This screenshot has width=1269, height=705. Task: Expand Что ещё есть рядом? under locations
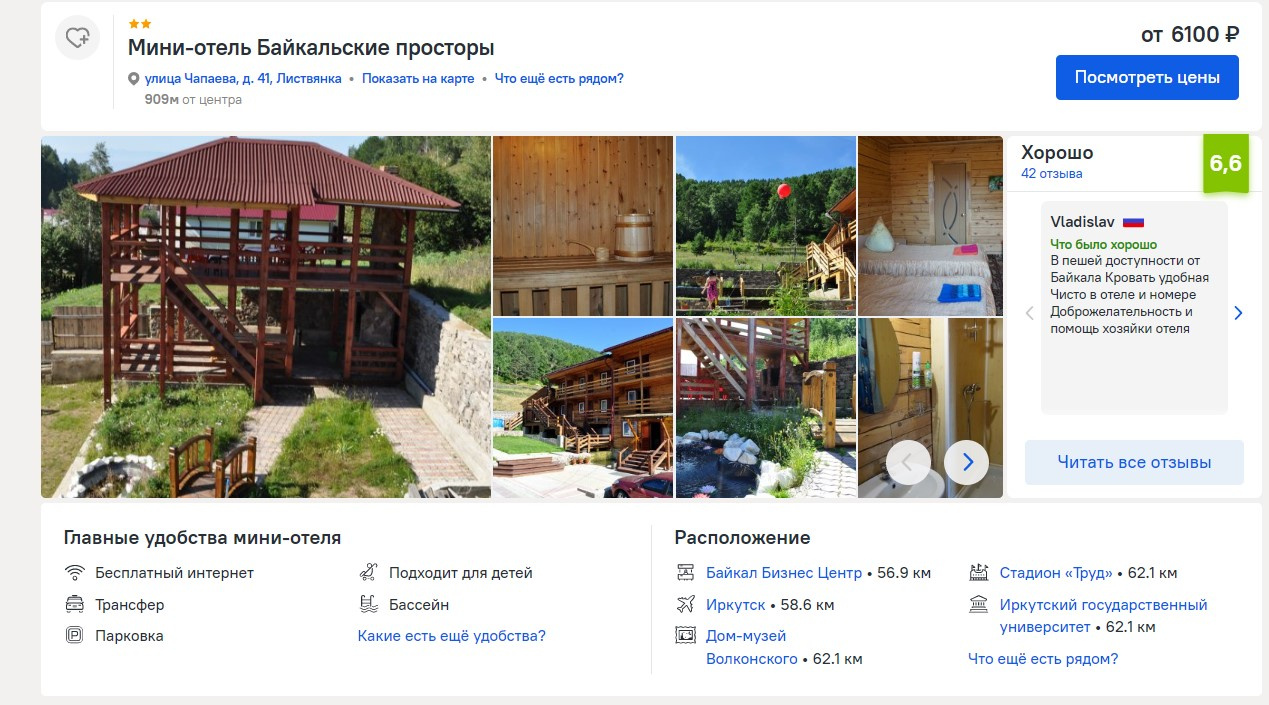(x=1043, y=659)
